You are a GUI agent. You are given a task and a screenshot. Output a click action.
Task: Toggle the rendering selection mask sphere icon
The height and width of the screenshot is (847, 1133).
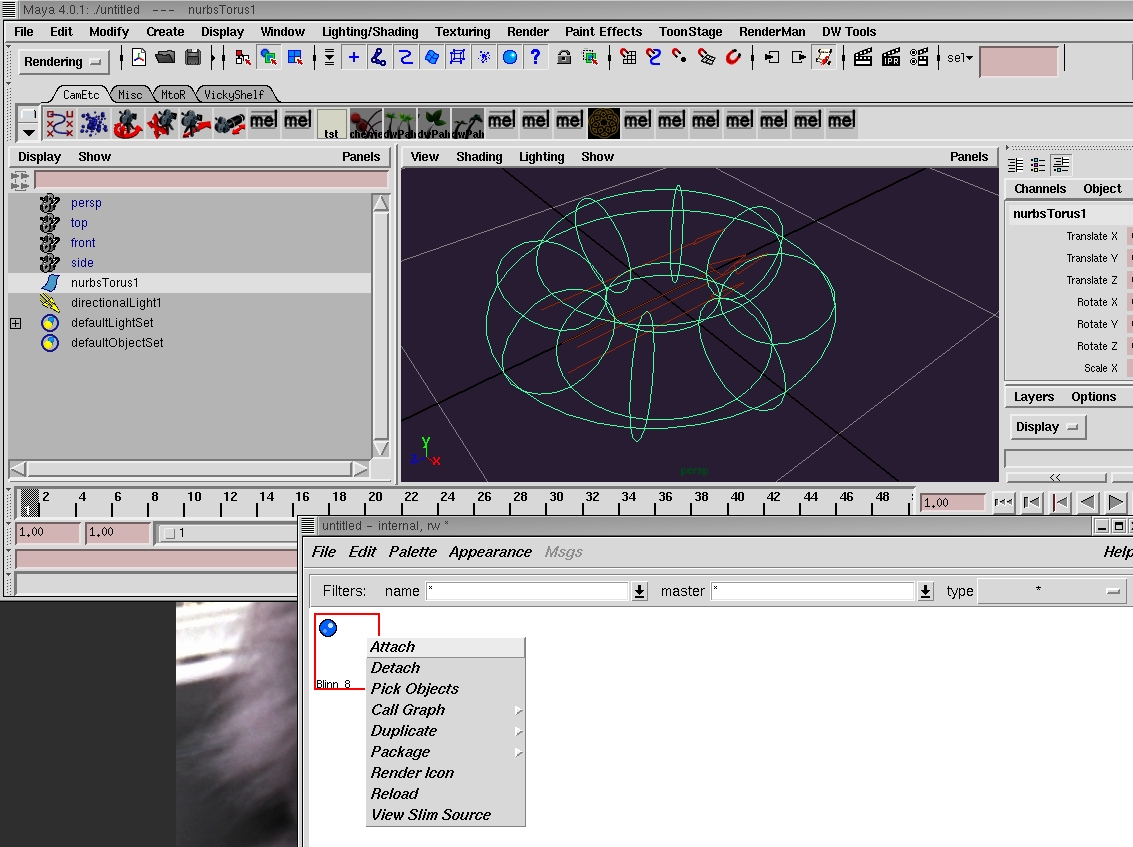coord(509,57)
